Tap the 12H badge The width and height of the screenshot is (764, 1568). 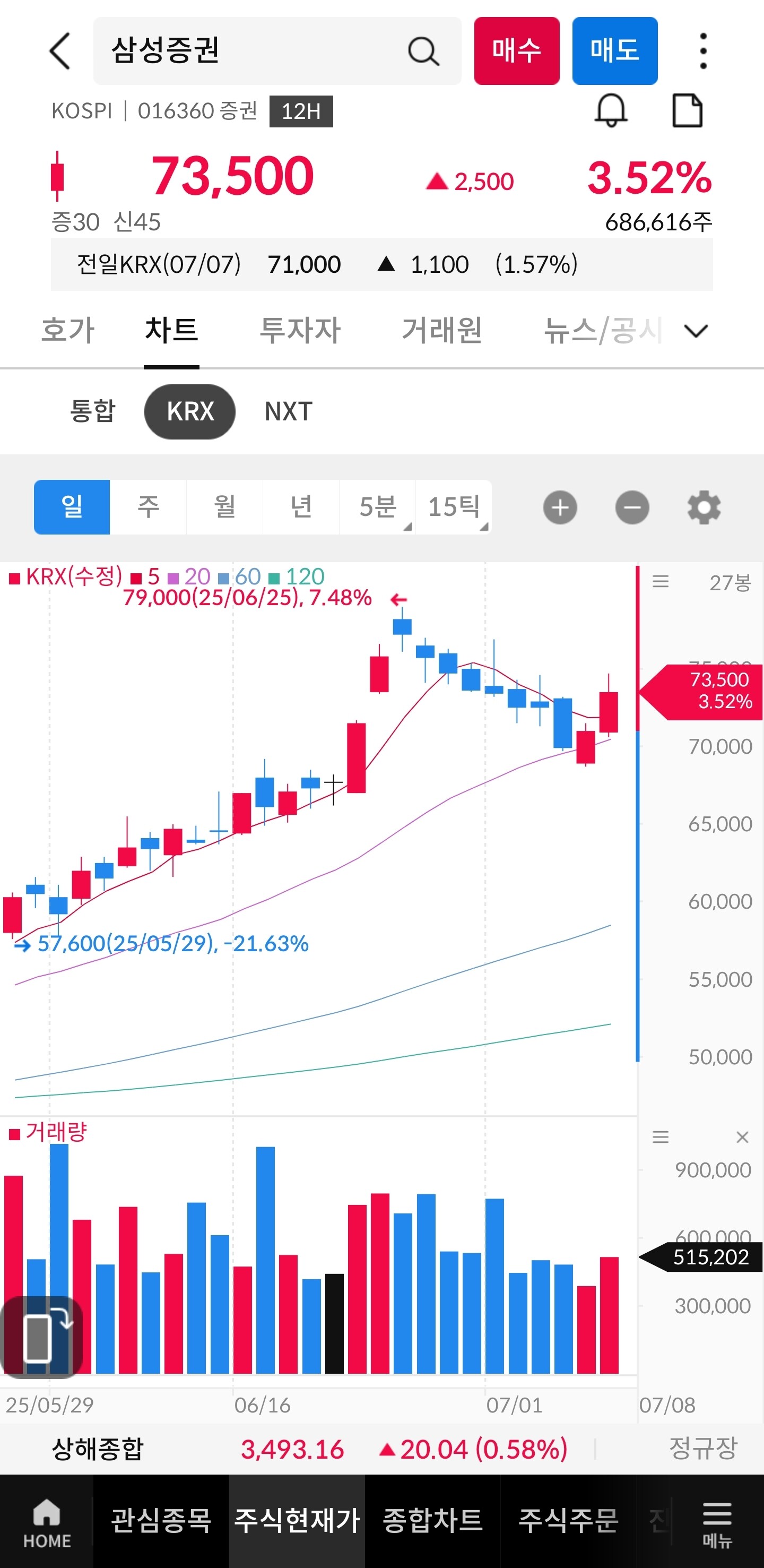click(301, 111)
